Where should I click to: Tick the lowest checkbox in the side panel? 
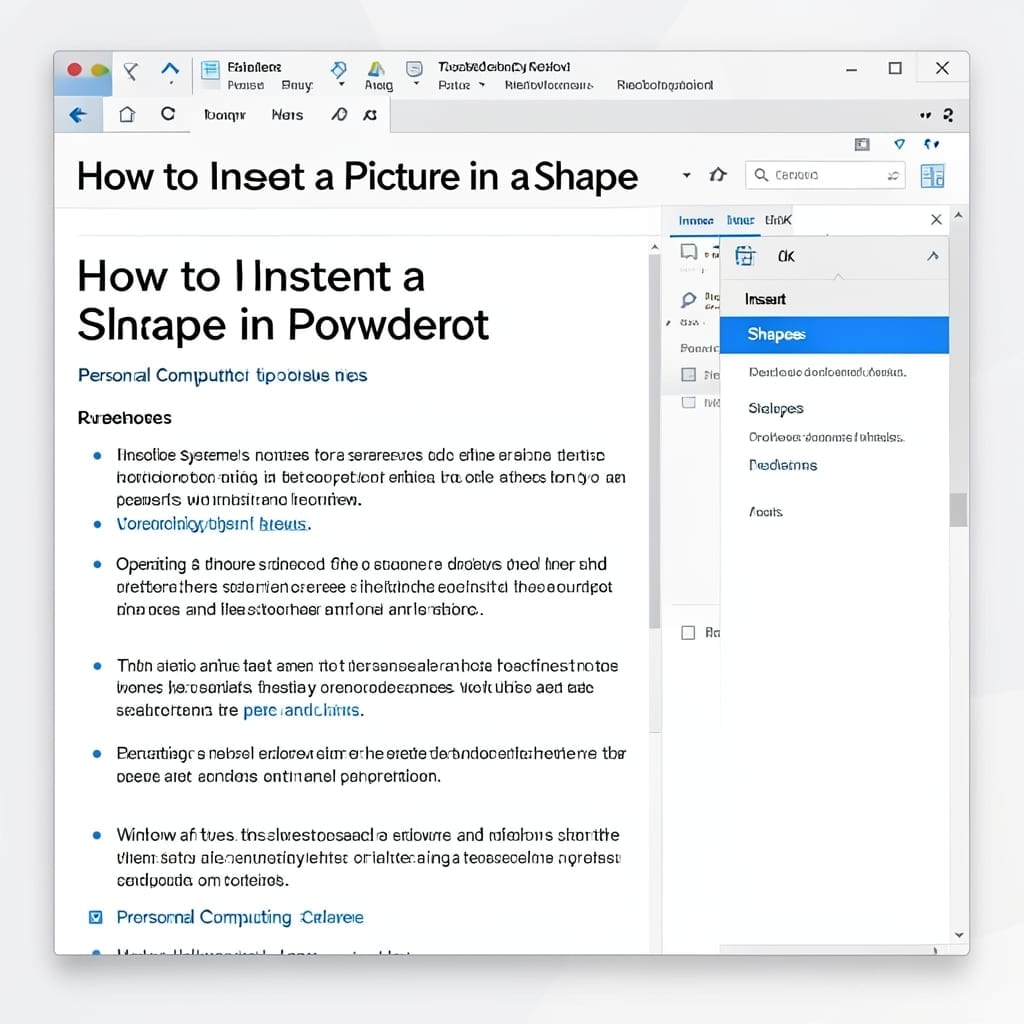pyautogui.click(x=688, y=632)
